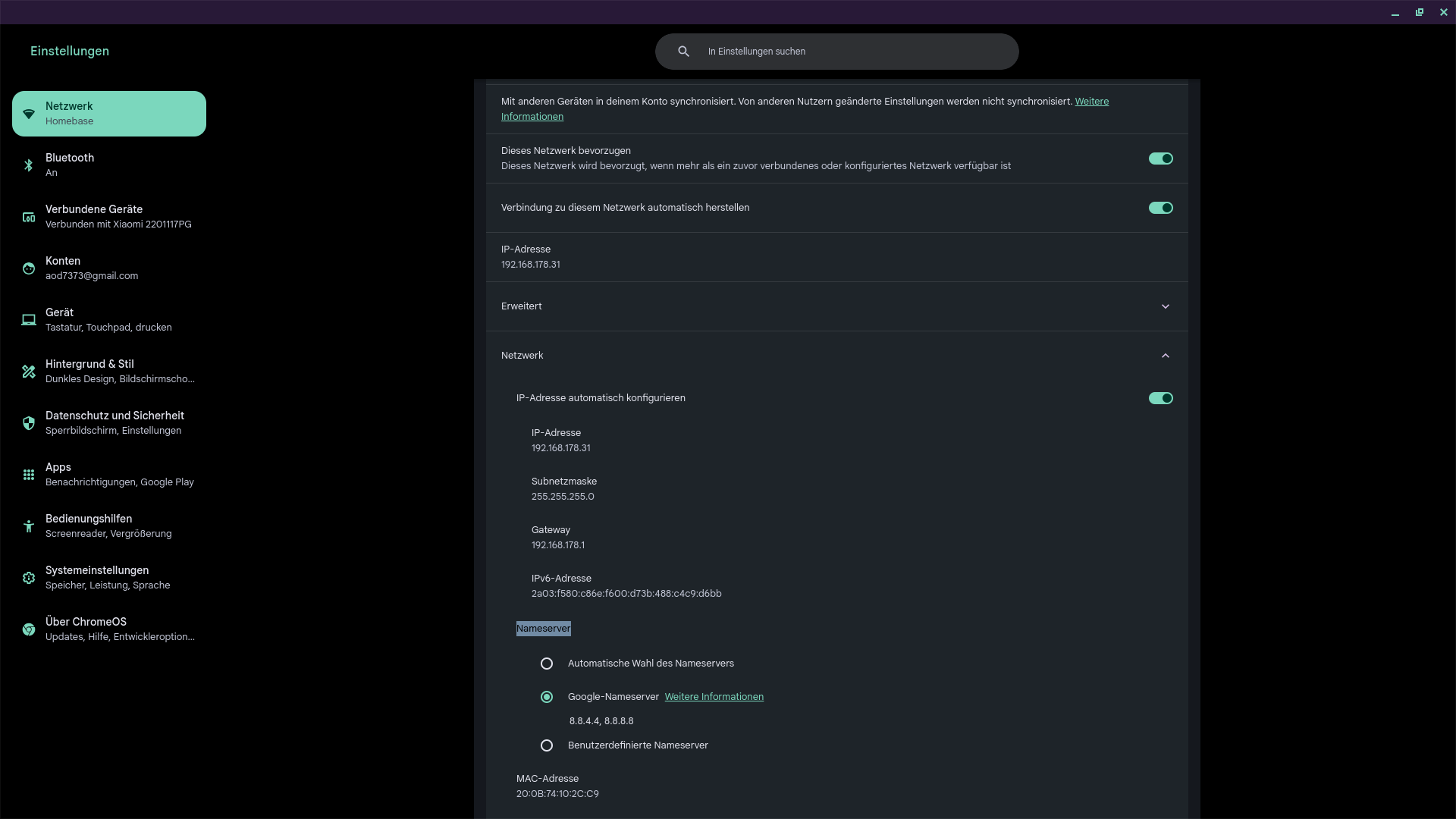Click the Verbundene Geräte devices icon
This screenshot has height=819, width=1456.
click(x=29, y=217)
